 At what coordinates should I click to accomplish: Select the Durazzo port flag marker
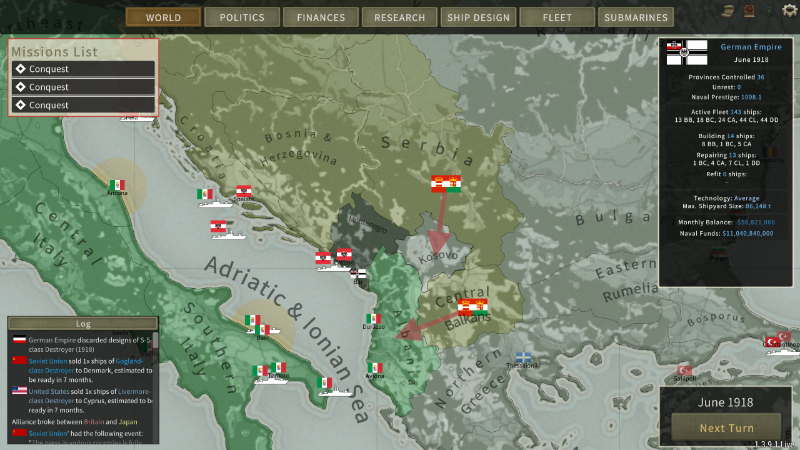pos(373,319)
